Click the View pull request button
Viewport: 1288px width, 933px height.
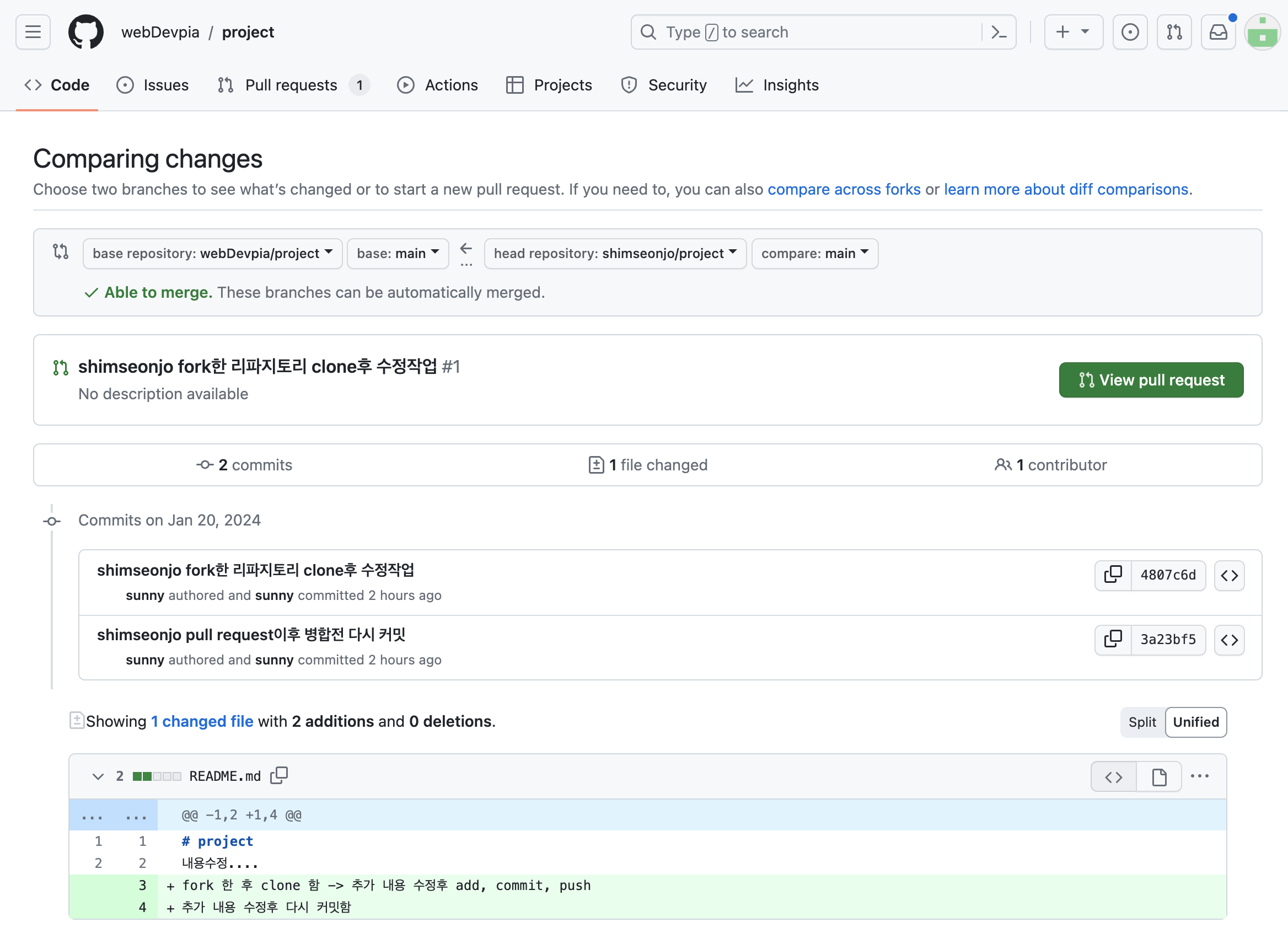coord(1151,379)
